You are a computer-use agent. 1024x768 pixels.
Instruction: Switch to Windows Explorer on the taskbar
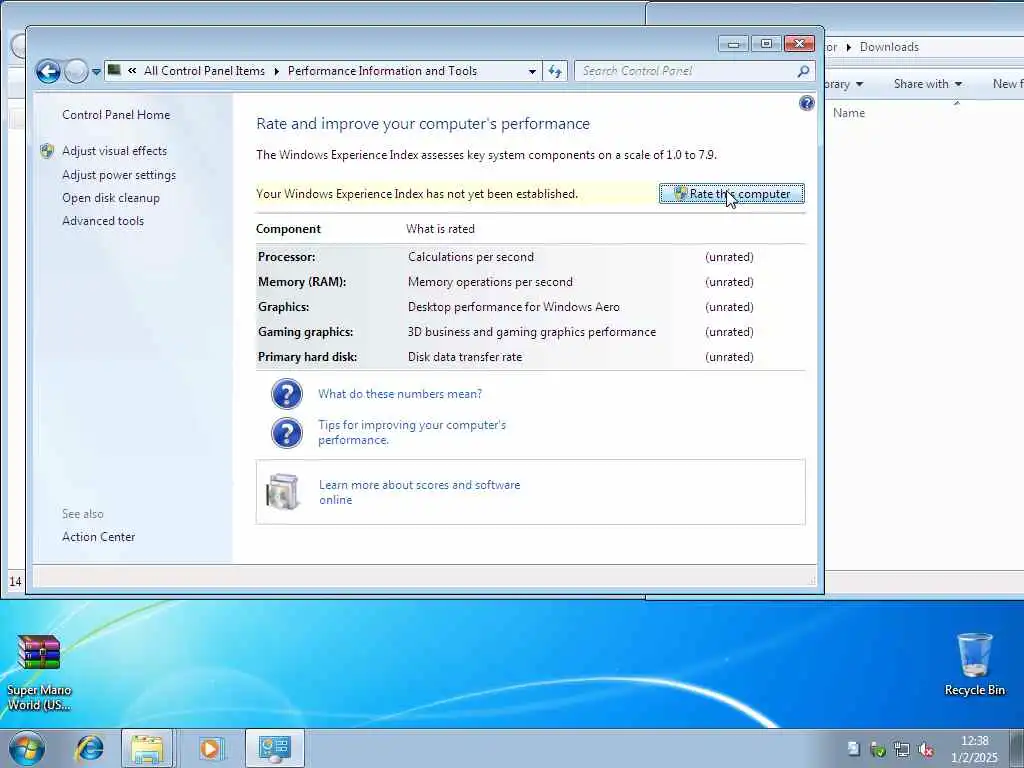point(147,748)
